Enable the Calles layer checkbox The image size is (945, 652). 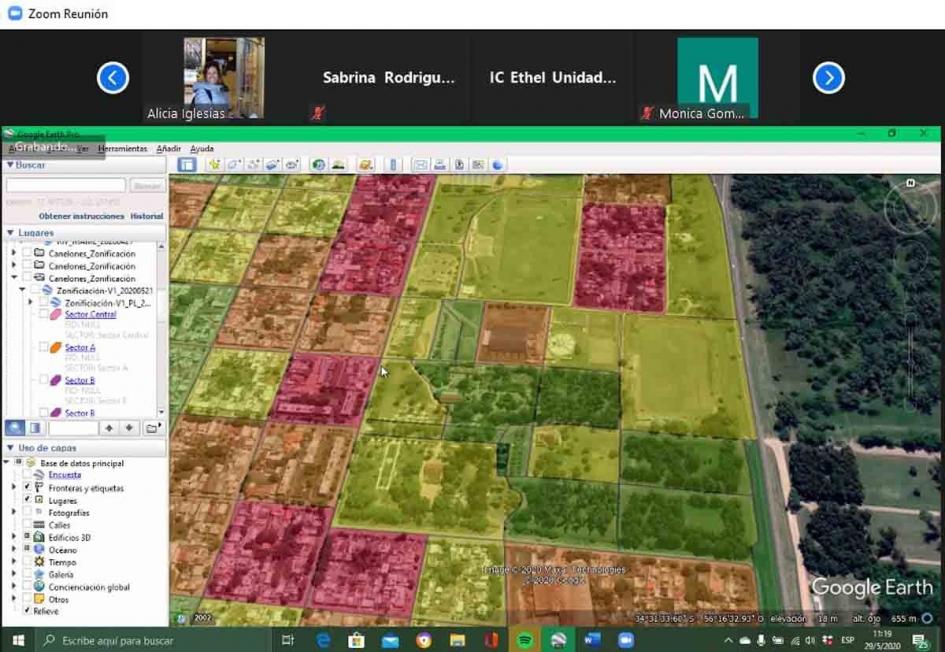click(x=27, y=525)
